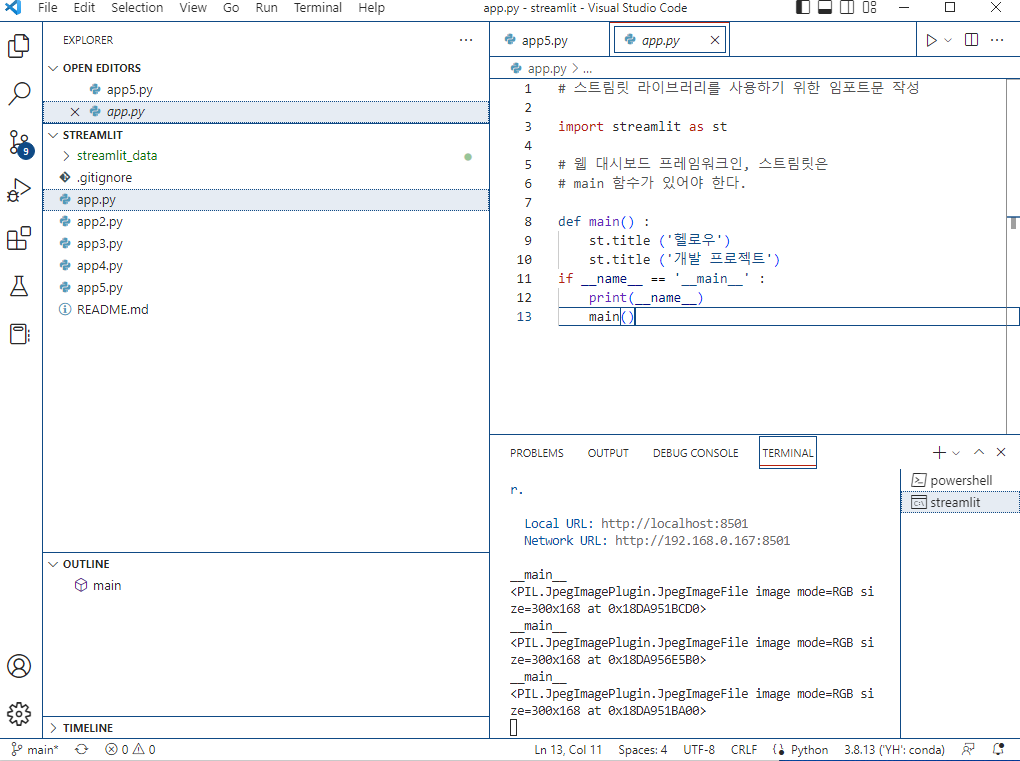Open notifications bell in status bar
This screenshot has width=1020, height=761.
[x=999, y=749]
